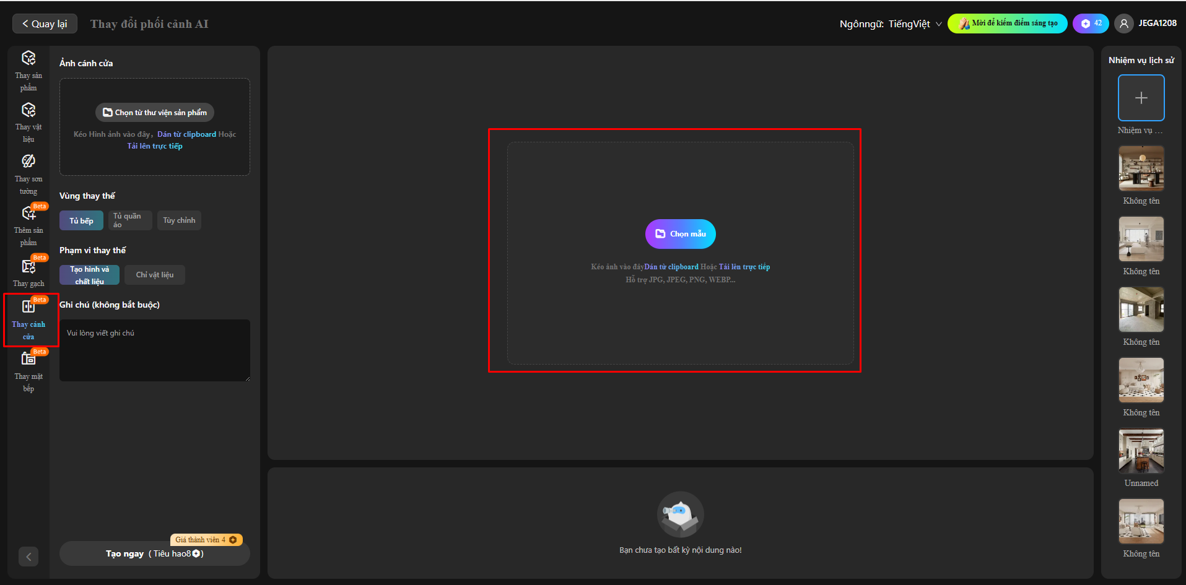1186x585 pixels.
Task: Open fourth Không tên history thumbnail
Action: (x=1141, y=380)
